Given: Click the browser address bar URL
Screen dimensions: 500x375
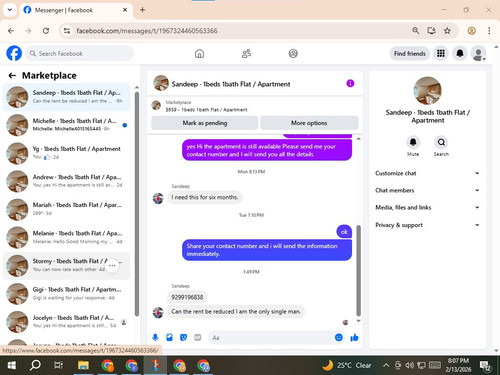Looking at the screenshot, I should (147, 31).
